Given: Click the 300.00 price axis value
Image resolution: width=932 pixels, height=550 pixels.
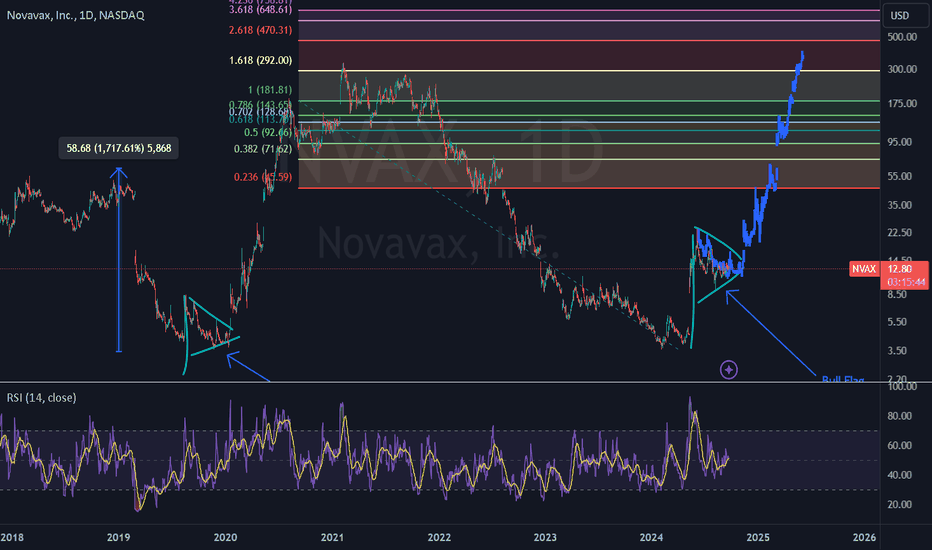Looking at the screenshot, I should pyautogui.click(x=902, y=69).
